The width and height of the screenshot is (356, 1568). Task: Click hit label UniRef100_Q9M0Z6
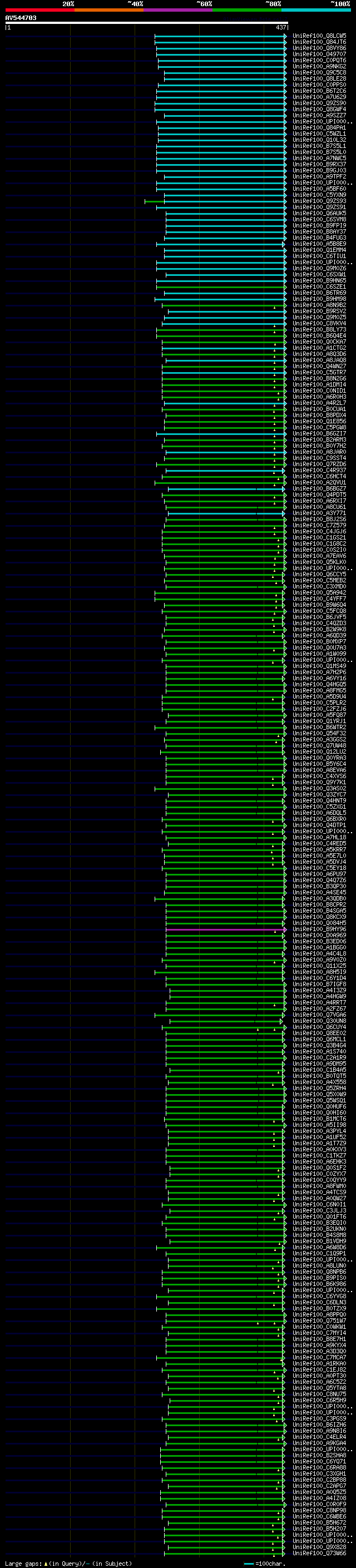pyautogui.click(x=319, y=269)
